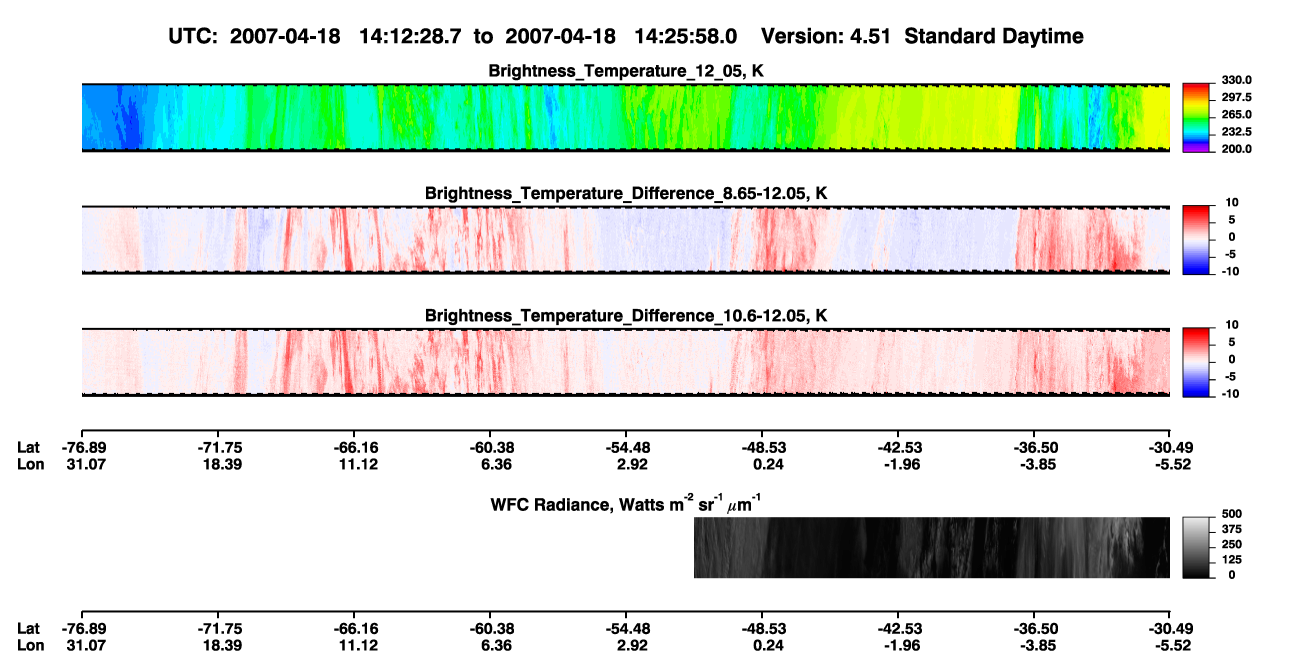The height and width of the screenshot is (667, 1300).
Task: Click upper axis longitude value -3.85
Action: (1034, 464)
